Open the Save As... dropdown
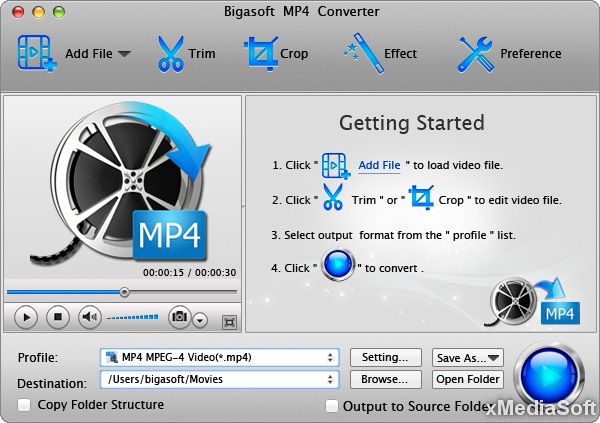Viewport: 600px width, 423px height. [468, 358]
